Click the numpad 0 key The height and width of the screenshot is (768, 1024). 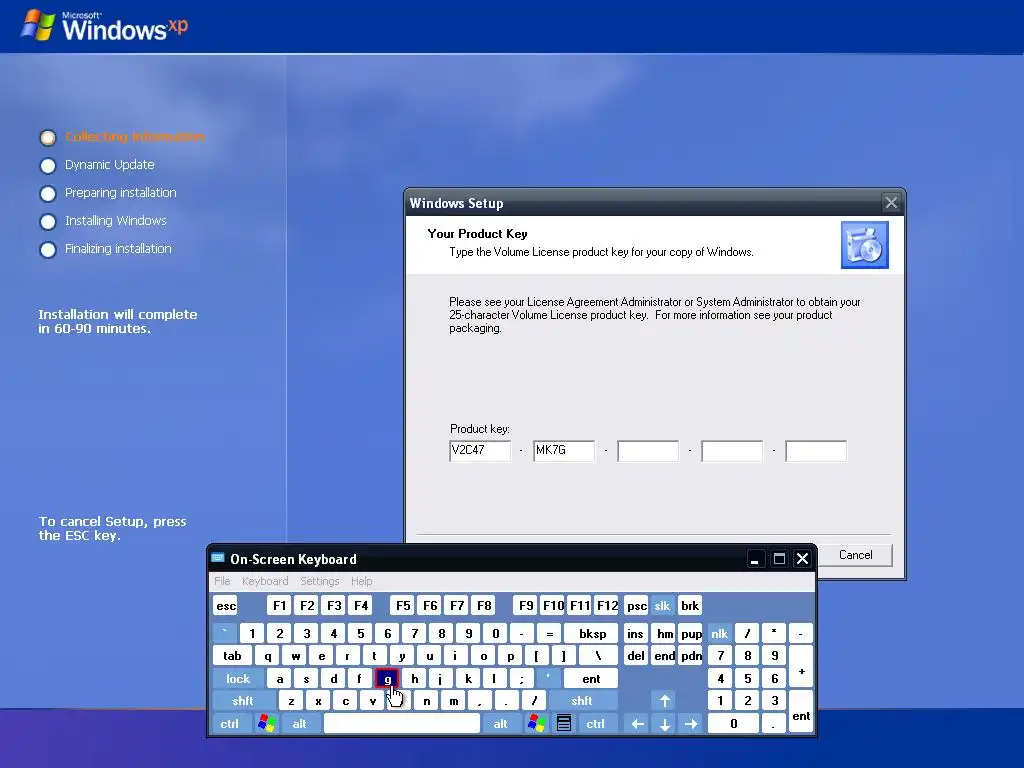coord(733,724)
